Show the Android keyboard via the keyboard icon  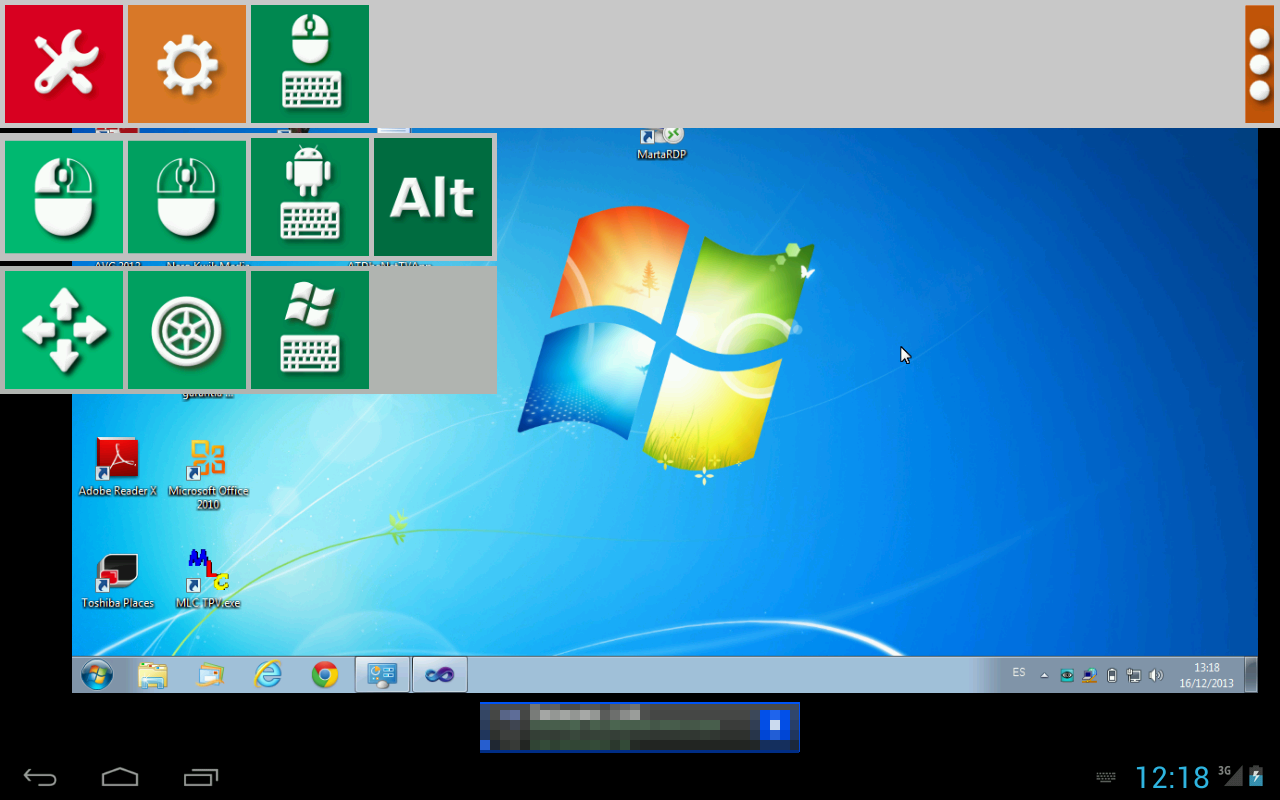[x=309, y=197]
